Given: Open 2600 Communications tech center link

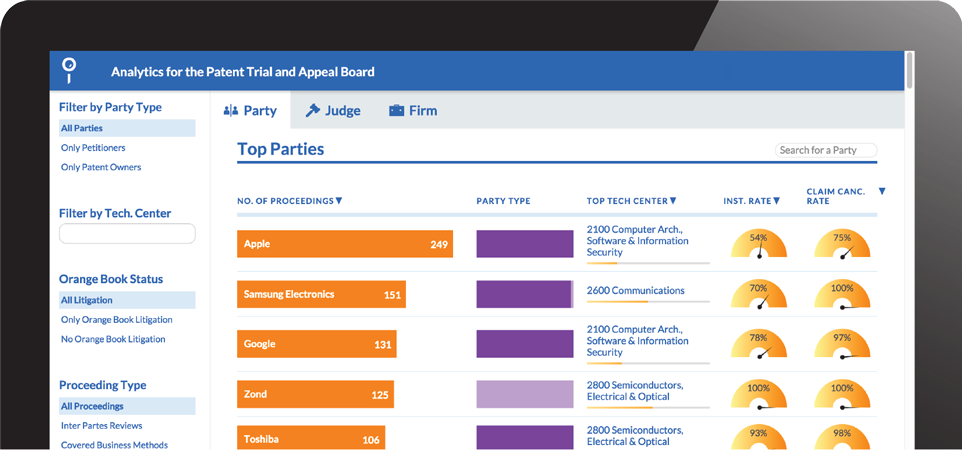Looking at the screenshot, I should click(x=635, y=291).
